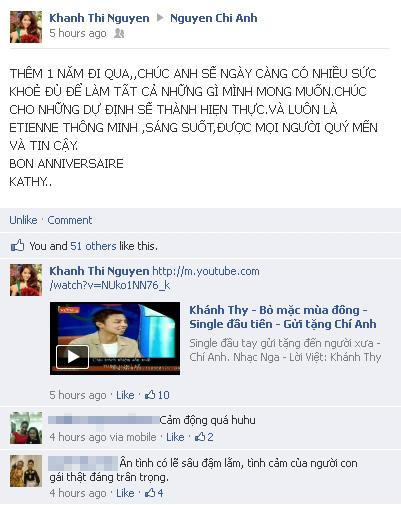Open Khanh Thi Nguyen's profile picture in post header
The image size is (401, 505).
26,27
